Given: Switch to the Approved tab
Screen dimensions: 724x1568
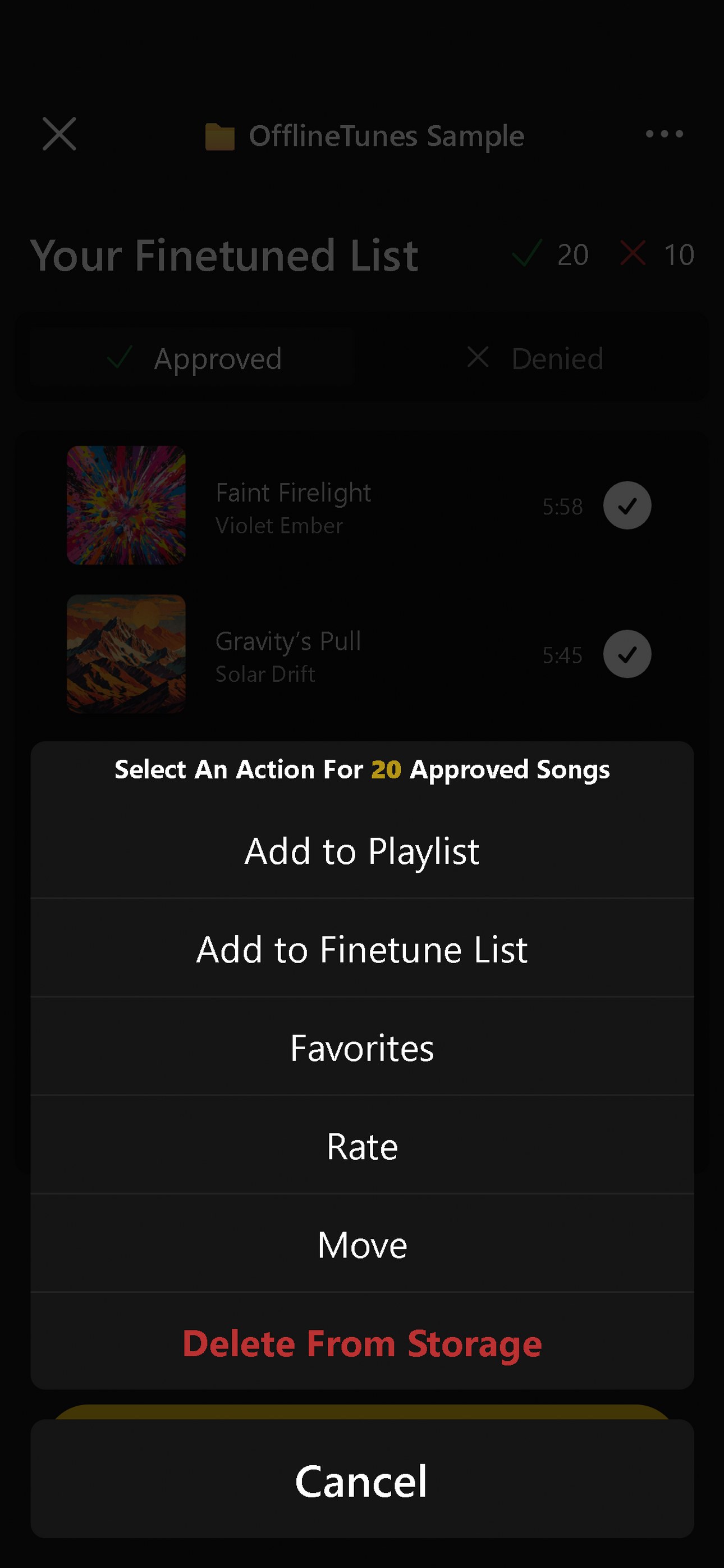Looking at the screenshot, I should click(193, 358).
